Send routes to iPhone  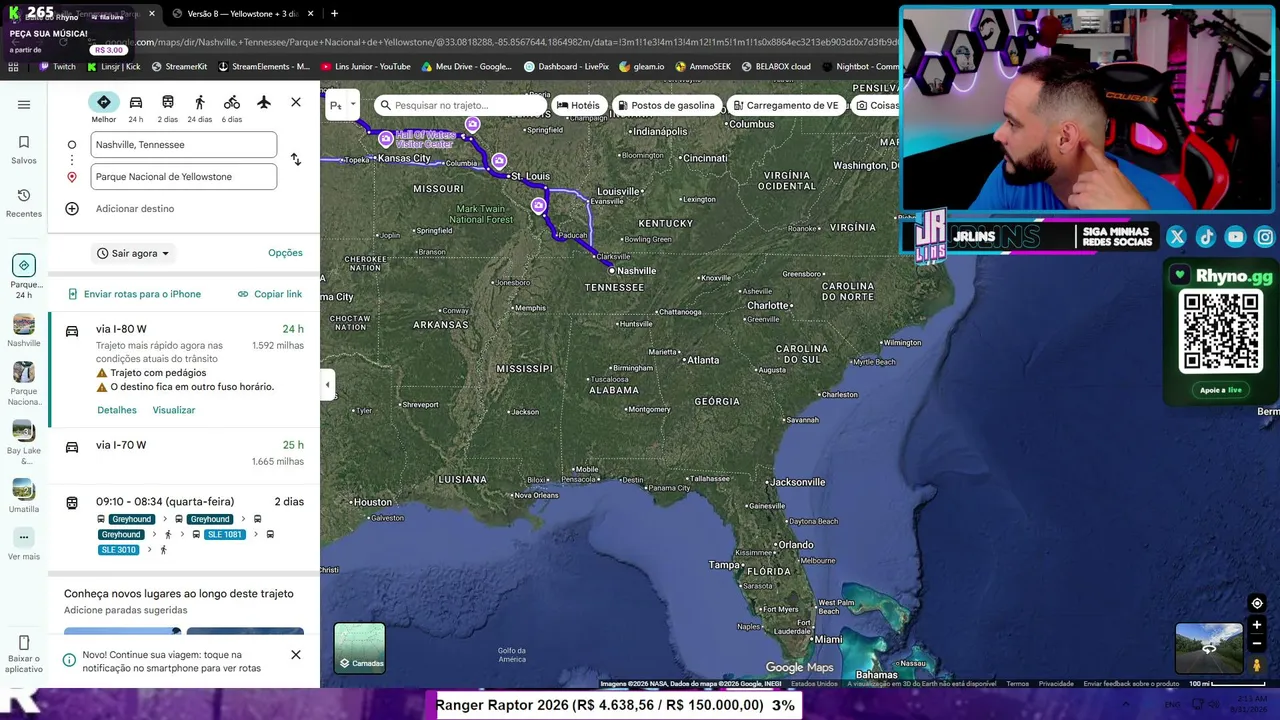coord(134,294)
